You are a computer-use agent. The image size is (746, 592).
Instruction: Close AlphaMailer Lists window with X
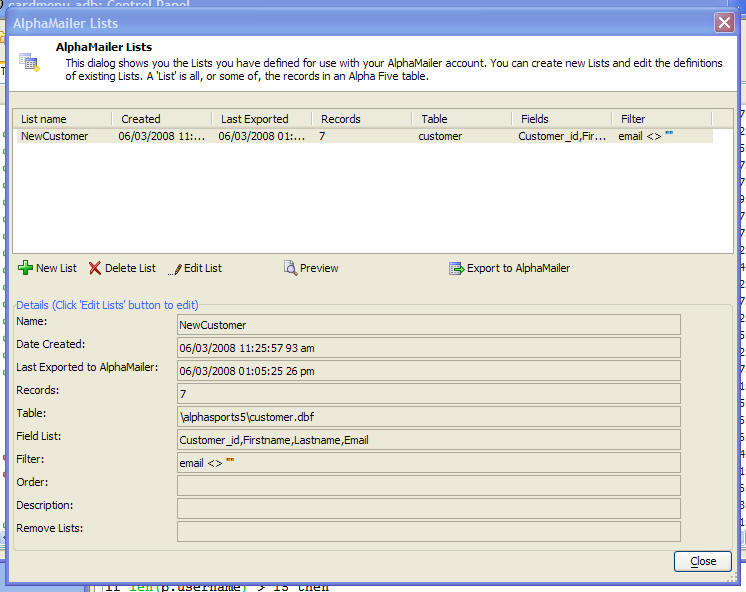click(x=724, y=22)
